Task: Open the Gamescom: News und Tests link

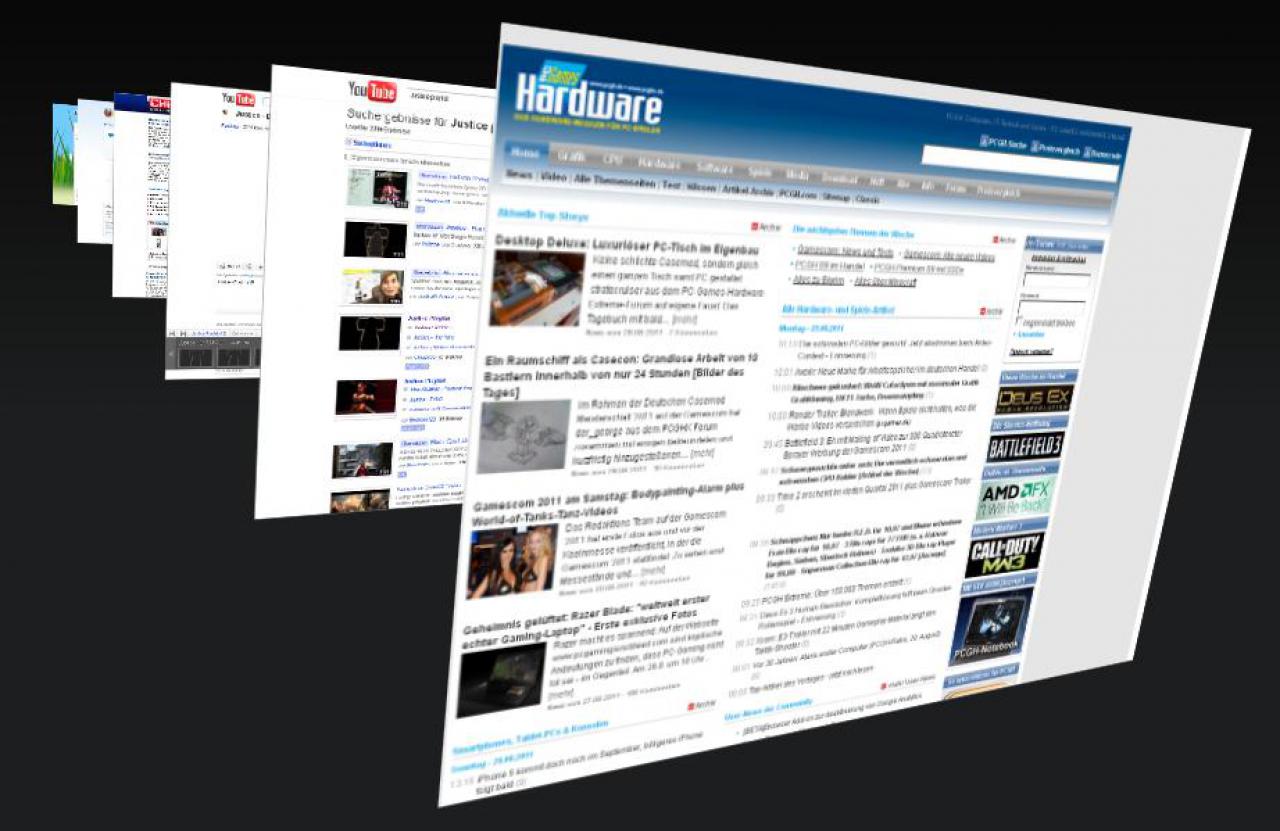Action: click(844, 252)
